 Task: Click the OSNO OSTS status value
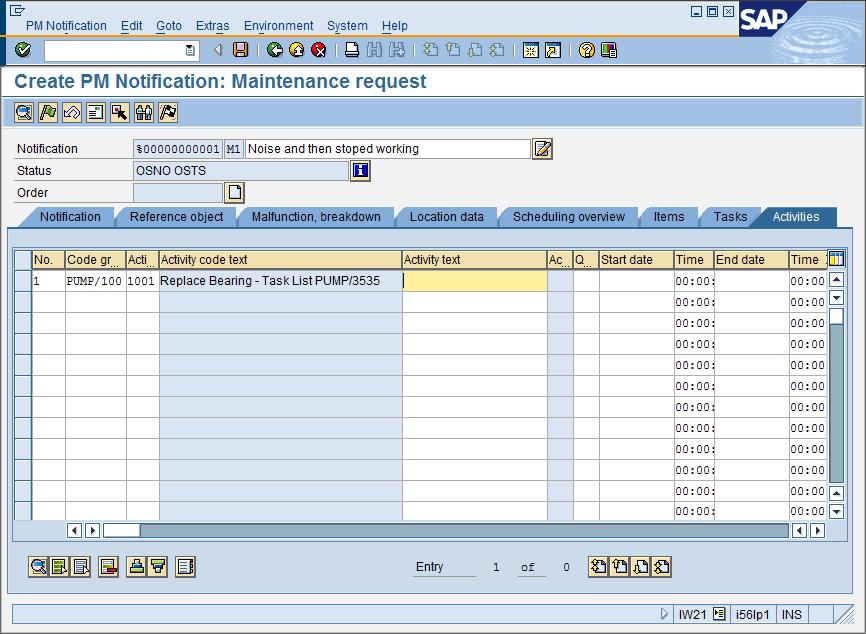click(x=240, y=171)
